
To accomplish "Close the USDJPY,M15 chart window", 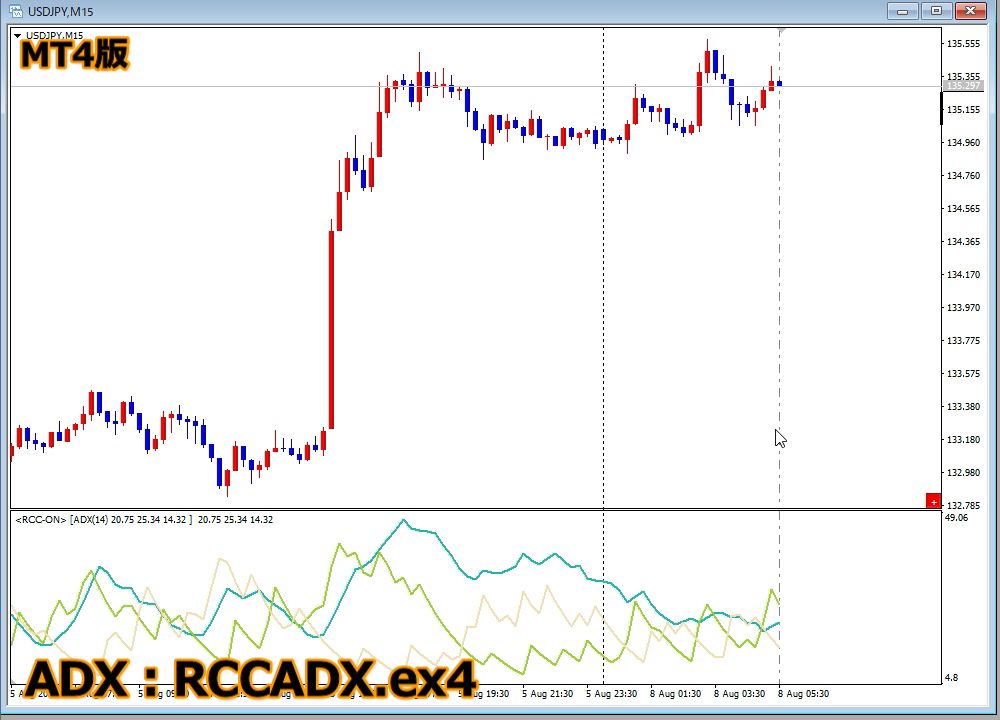I will coord(970,10).
